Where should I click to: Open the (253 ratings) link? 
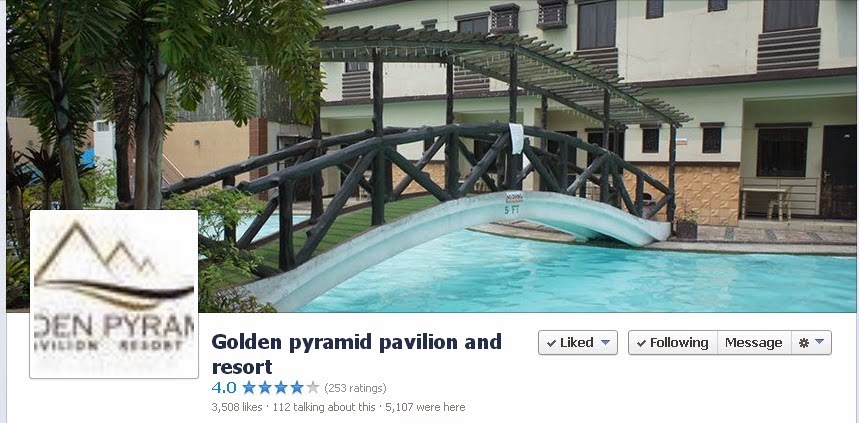pos(355,388)
